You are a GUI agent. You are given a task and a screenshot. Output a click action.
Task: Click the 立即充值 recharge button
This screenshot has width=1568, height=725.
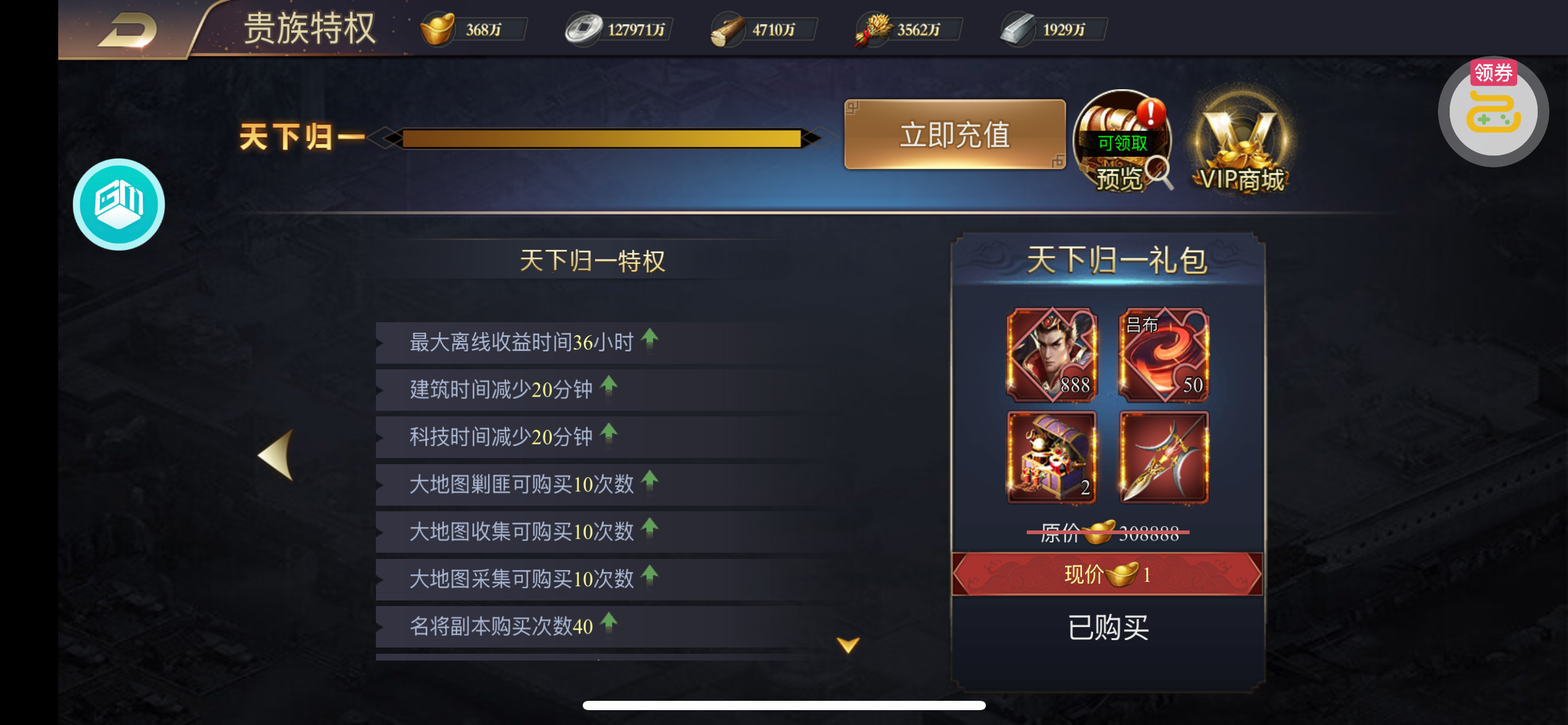point(955,134)
